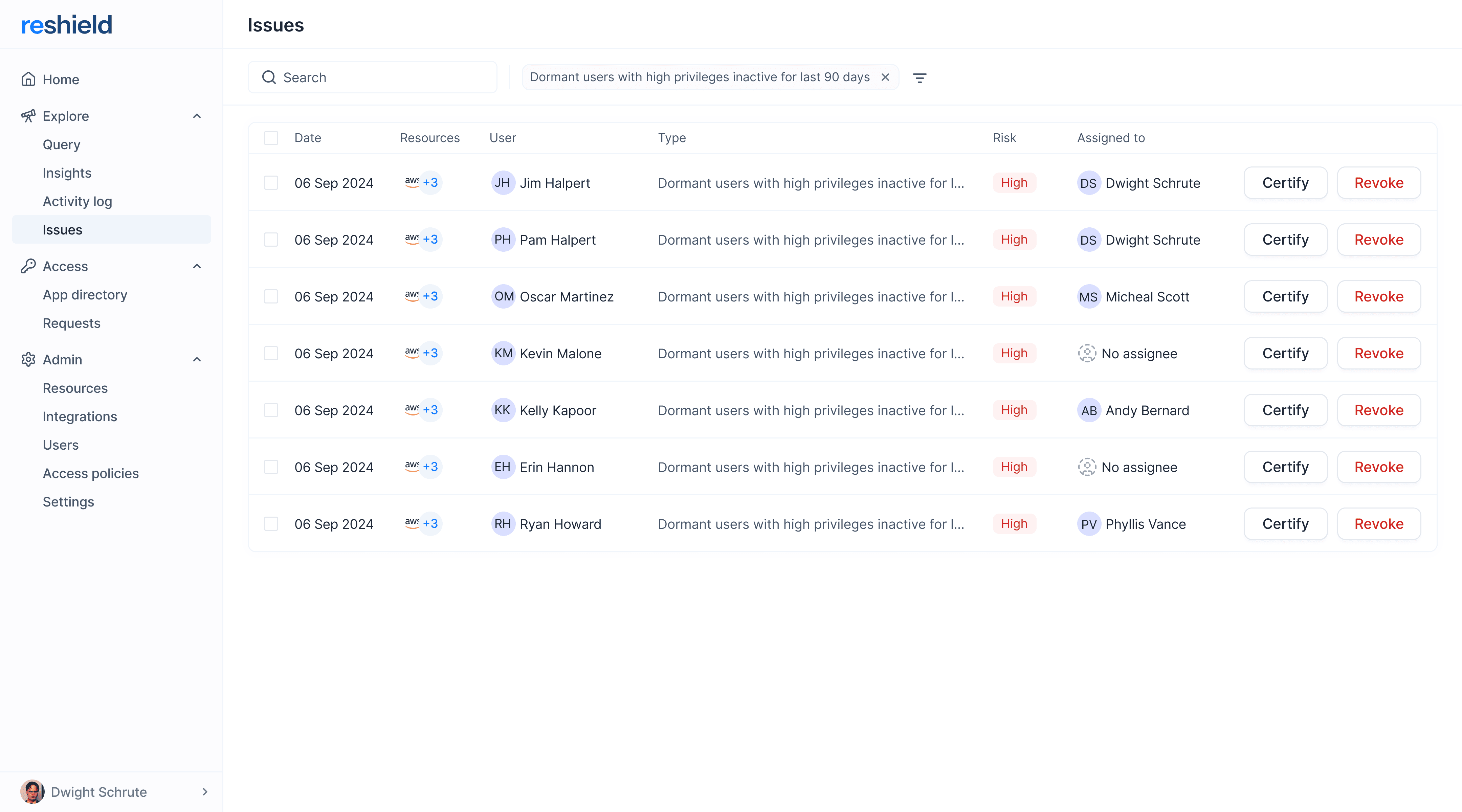This screenshot has height=812, width=1462.
Task: Click the Home house icon
Action: tap(28, 80)
